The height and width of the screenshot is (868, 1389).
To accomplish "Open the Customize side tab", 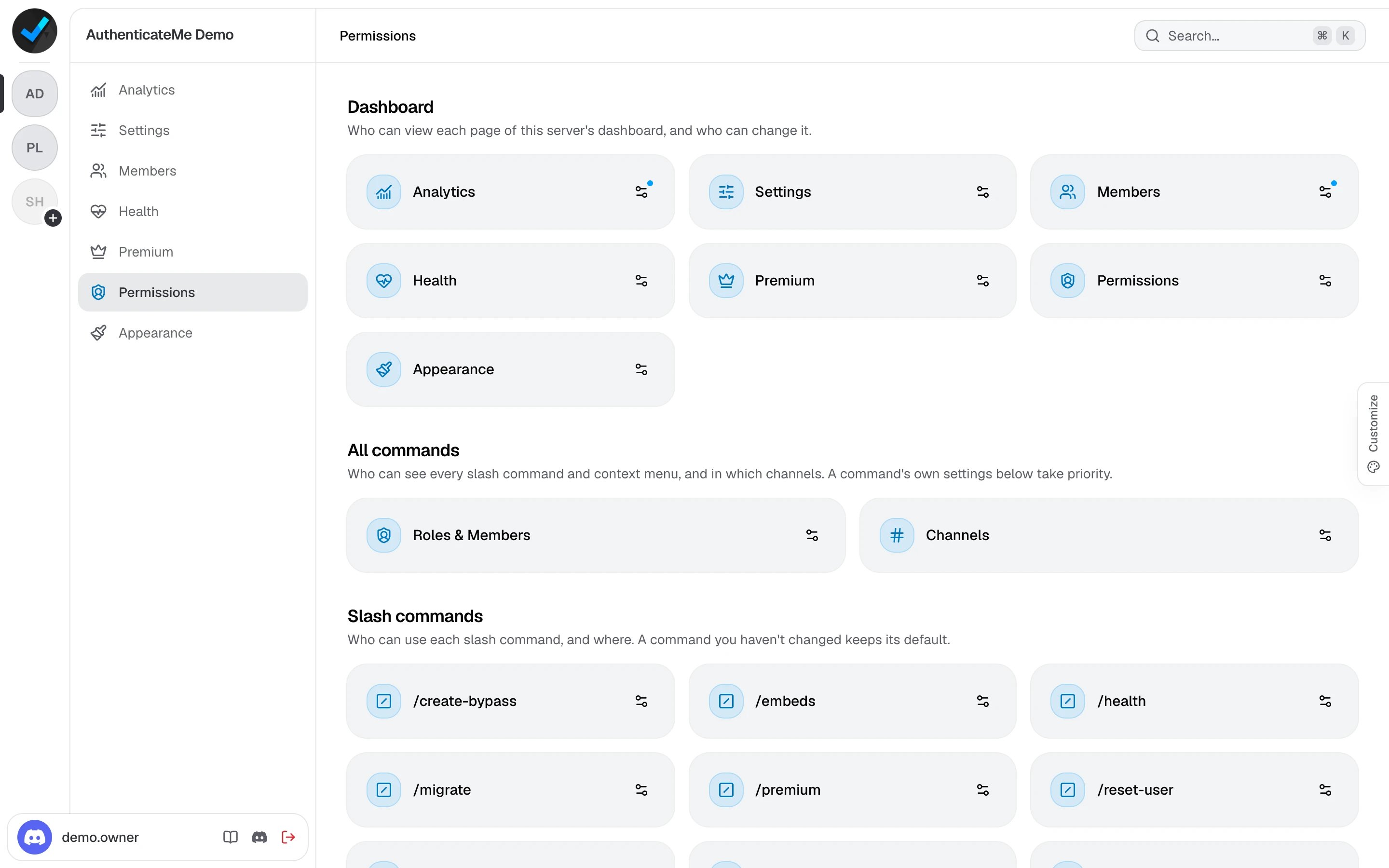I will tap(1374, 434).
